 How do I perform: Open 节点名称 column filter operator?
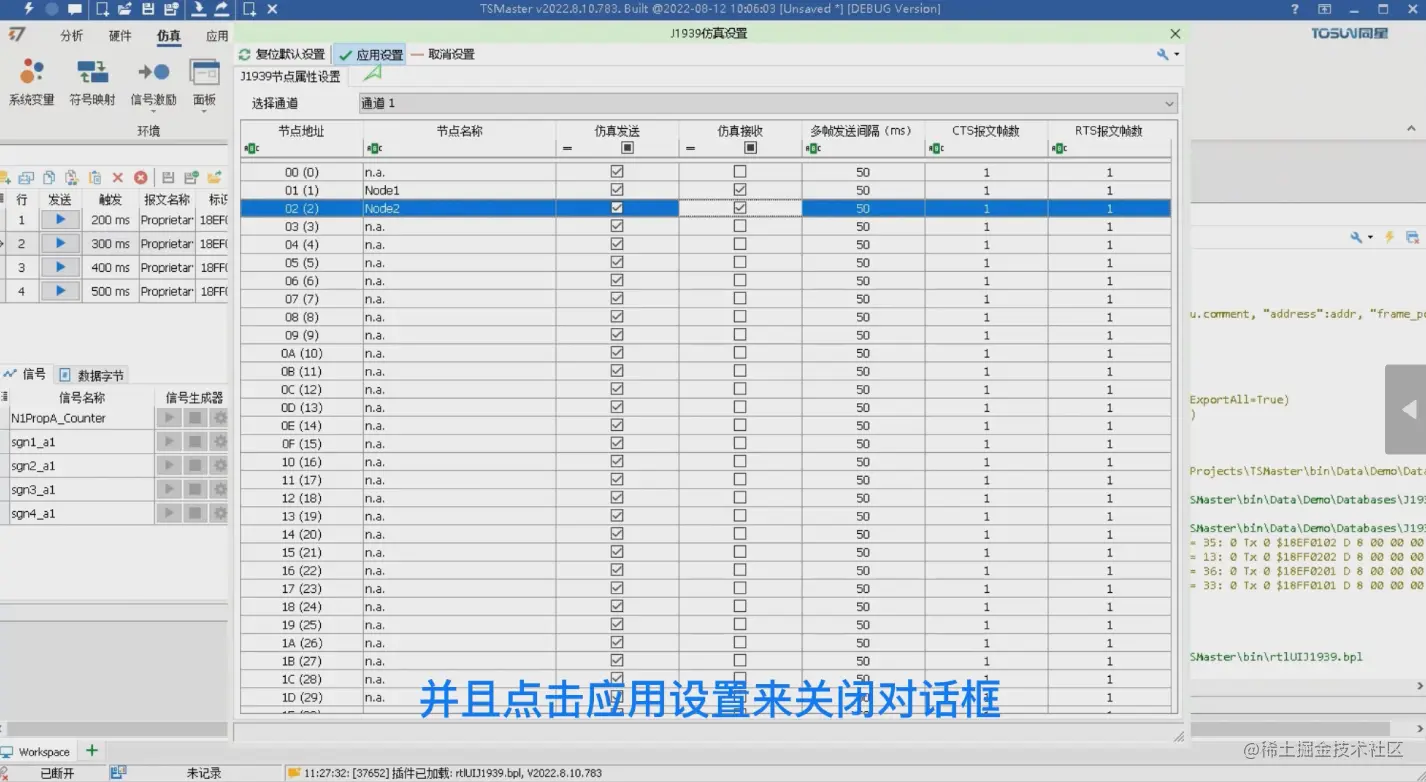[375, 148]
